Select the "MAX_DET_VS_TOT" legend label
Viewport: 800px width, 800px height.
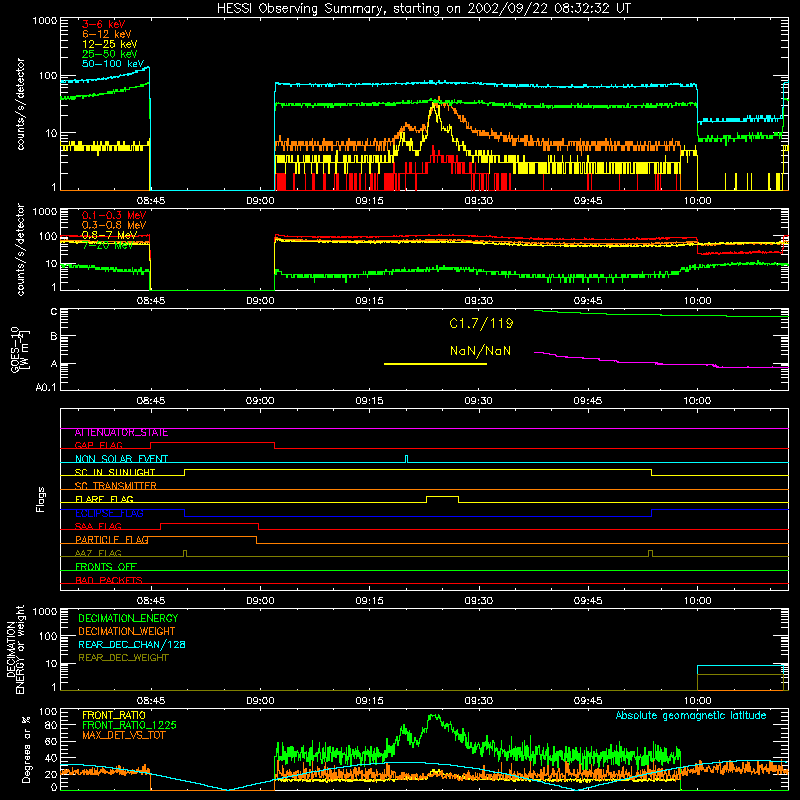pos(122,735)
